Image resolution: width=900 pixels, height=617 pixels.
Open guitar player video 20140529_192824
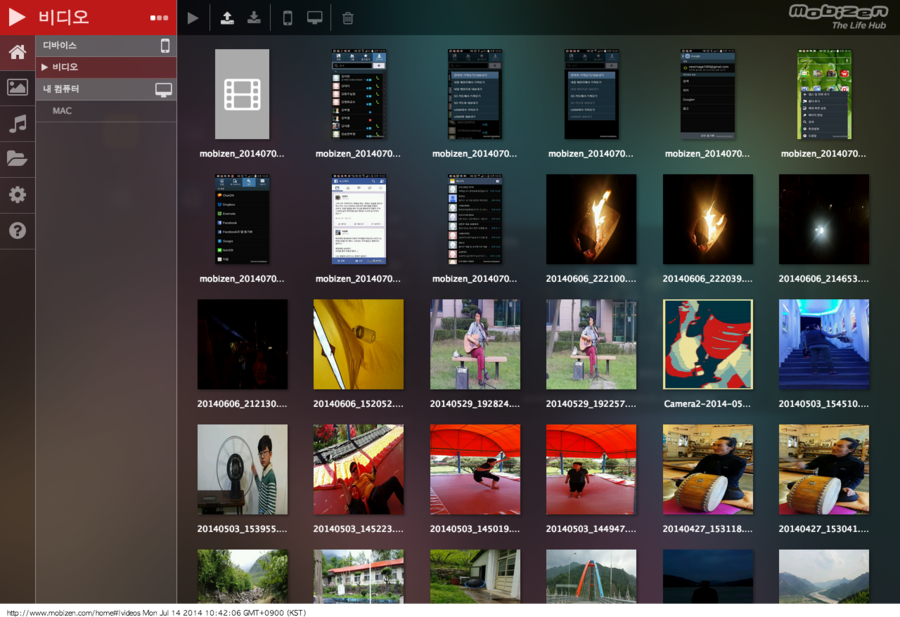[x=475, y=344]
